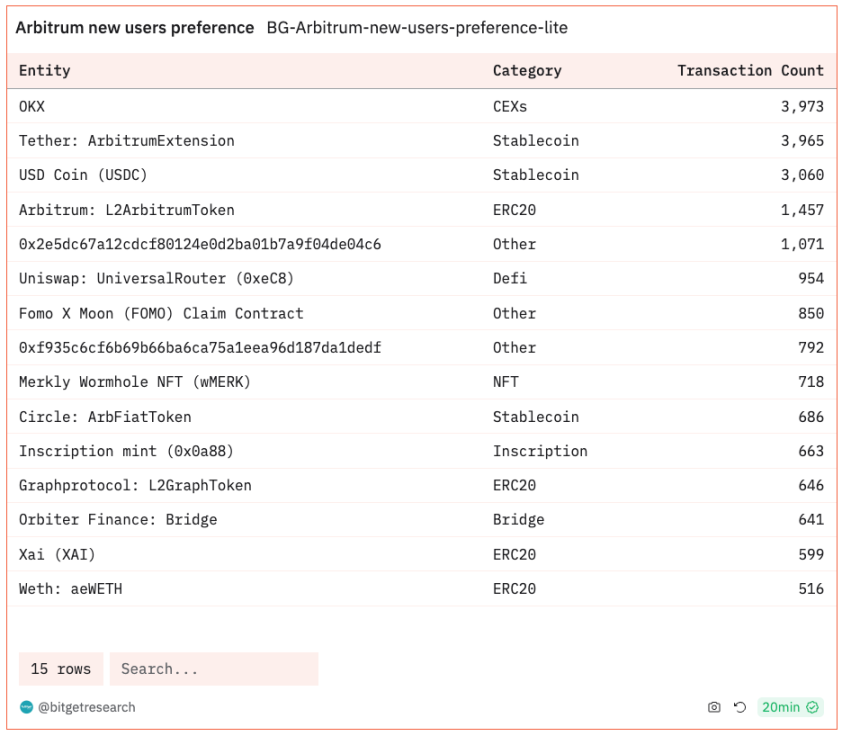Screen dimensions: 842x736
Task: Click the 3,973 transaction count cell
Action: click(x=802, y=106)
